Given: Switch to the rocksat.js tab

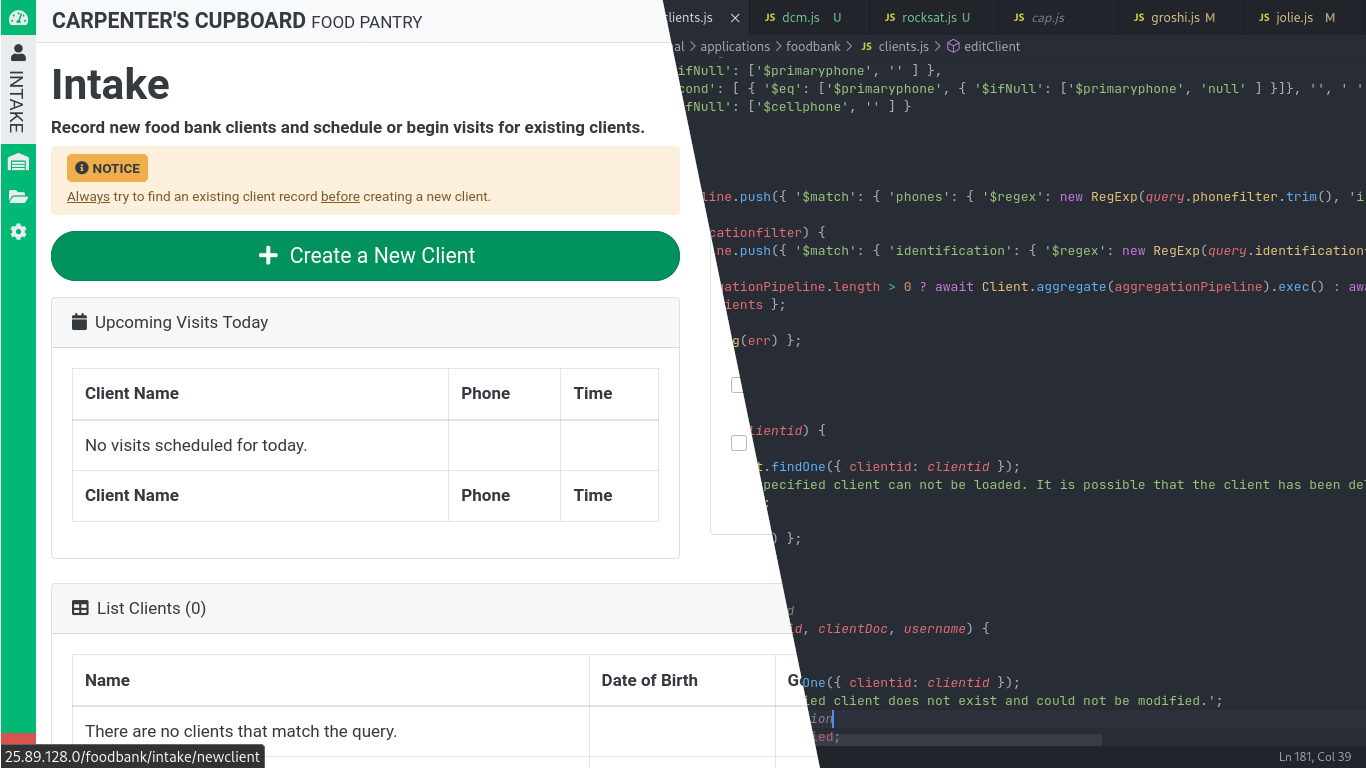Looking at the screenshot, I should (x=928, y=18).
